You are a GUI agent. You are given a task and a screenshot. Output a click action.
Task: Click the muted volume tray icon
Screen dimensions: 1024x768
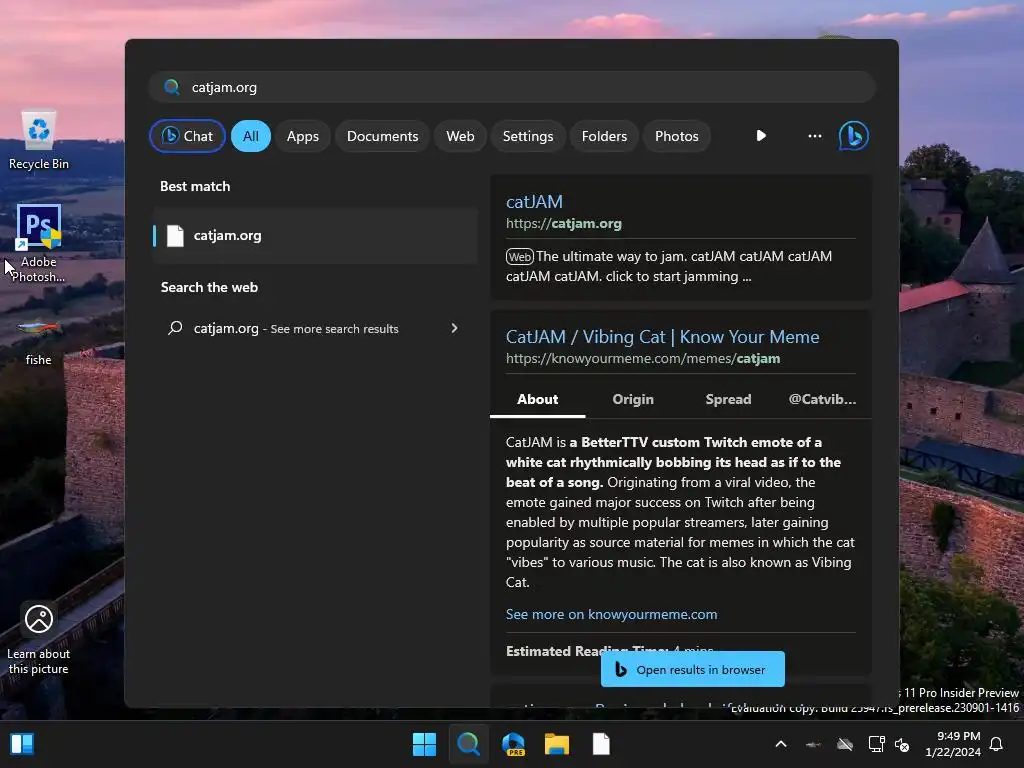(x=902, y=744)
